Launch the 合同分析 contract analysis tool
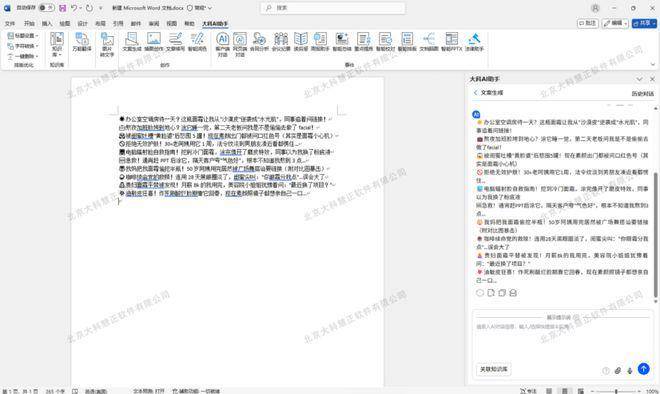This screenshot has height=394, width=660. tap(259, 42)
